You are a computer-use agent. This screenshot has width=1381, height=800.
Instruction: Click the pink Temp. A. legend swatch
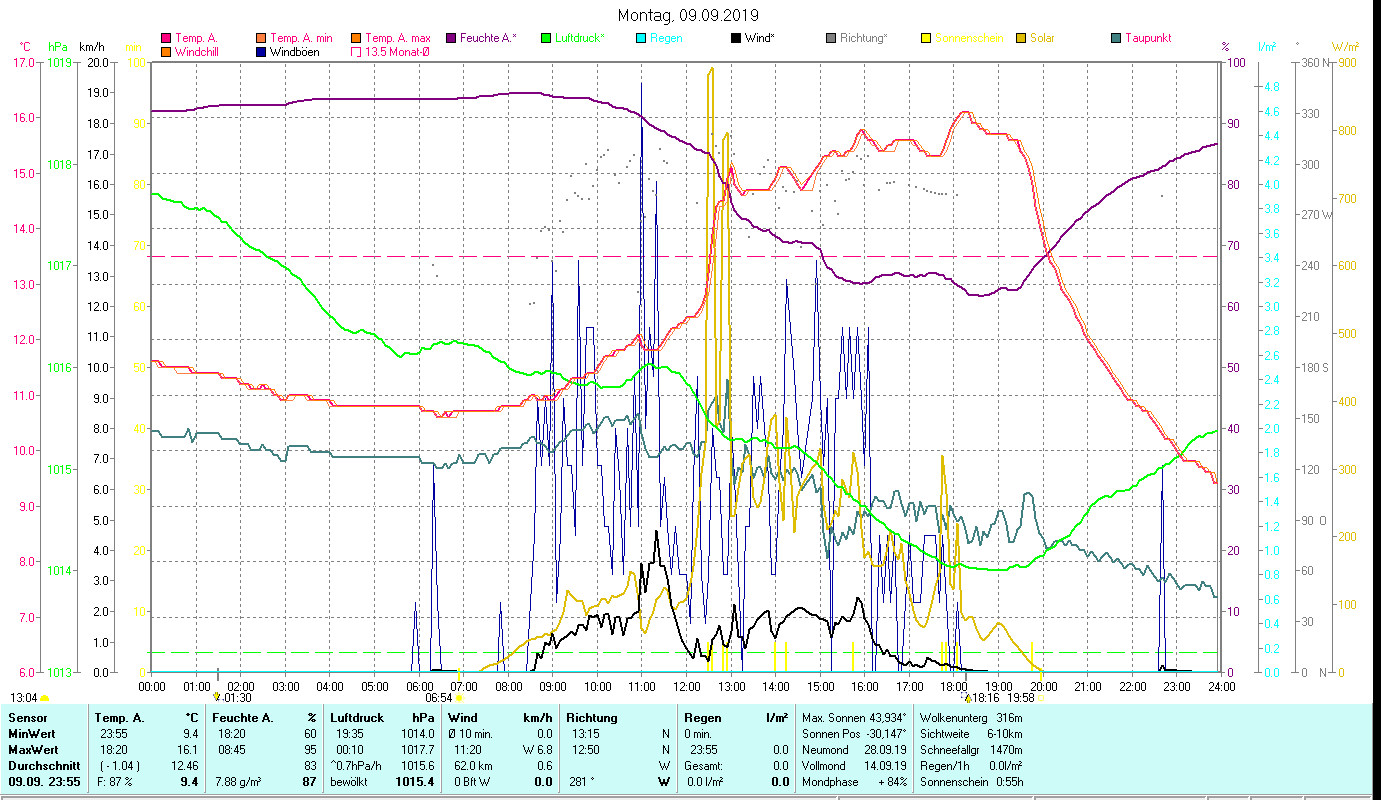pos(166,38)
